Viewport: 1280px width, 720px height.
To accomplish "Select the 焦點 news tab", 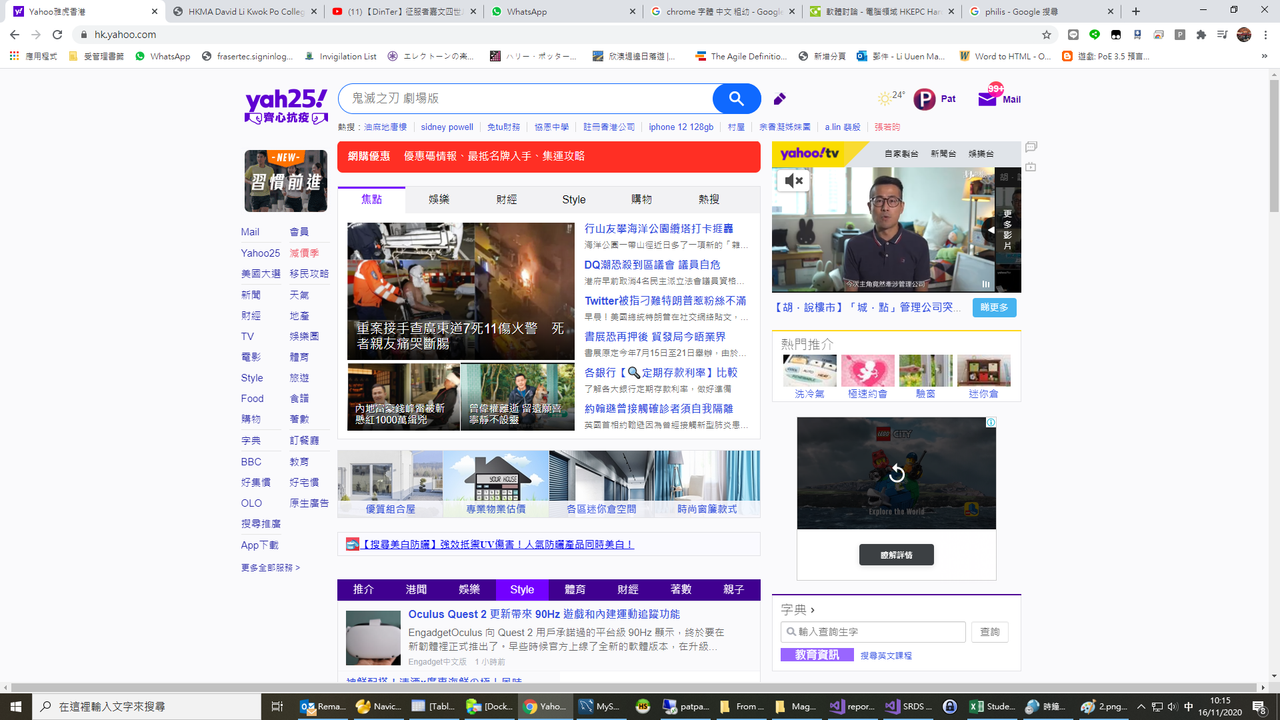I will pos(372,199).
